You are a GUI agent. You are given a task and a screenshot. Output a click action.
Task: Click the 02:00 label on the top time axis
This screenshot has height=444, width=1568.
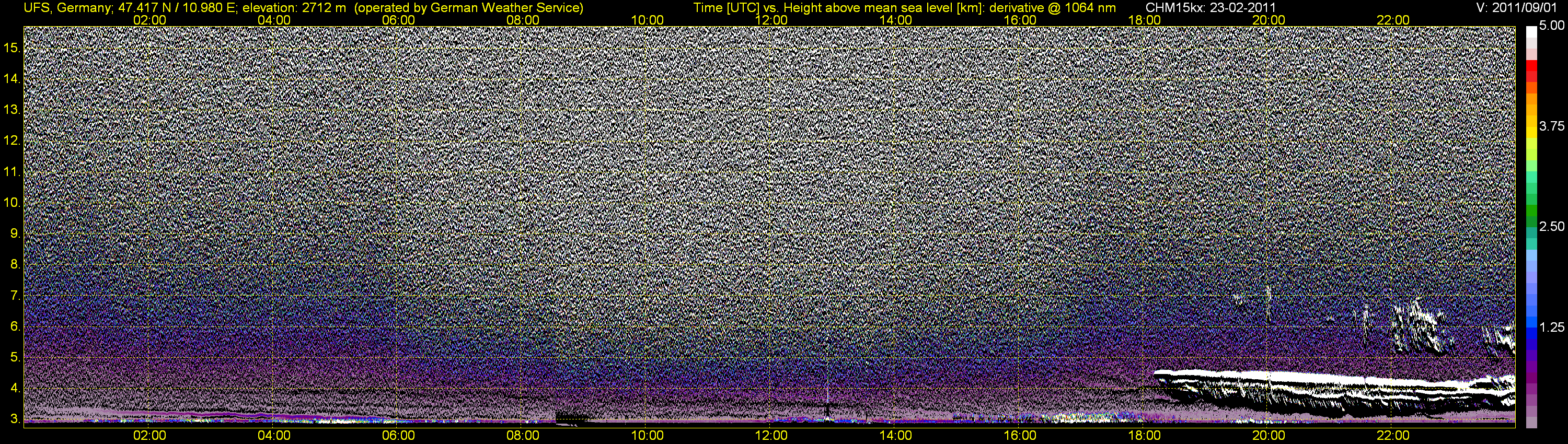coord(149,20)
